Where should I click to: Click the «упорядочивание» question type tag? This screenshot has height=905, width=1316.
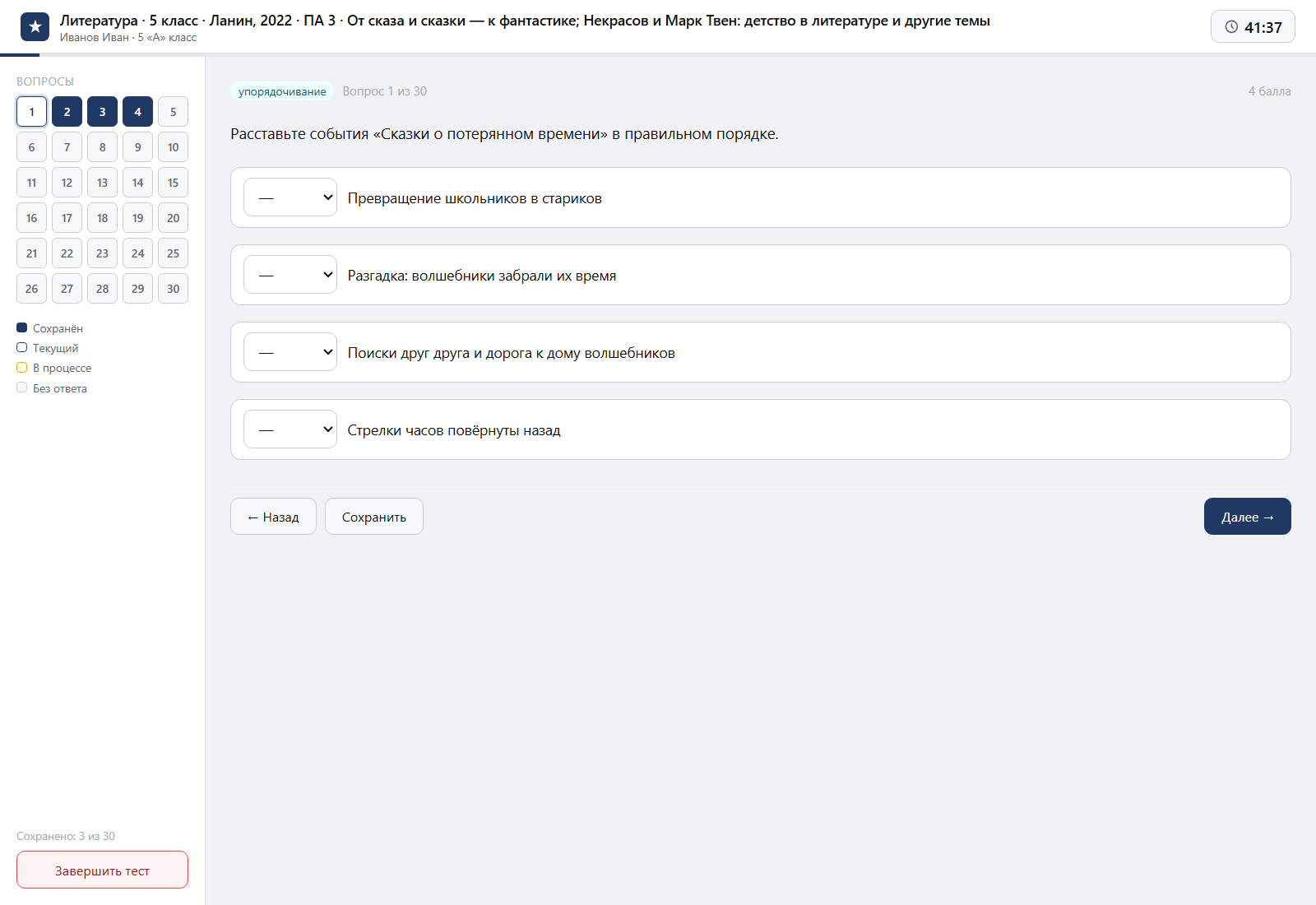282,91
